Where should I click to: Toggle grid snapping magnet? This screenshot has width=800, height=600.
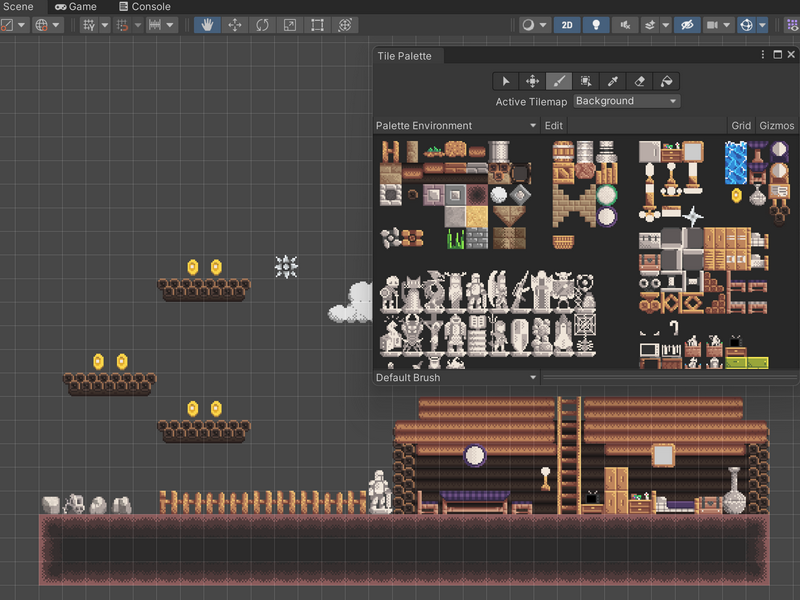122,25
